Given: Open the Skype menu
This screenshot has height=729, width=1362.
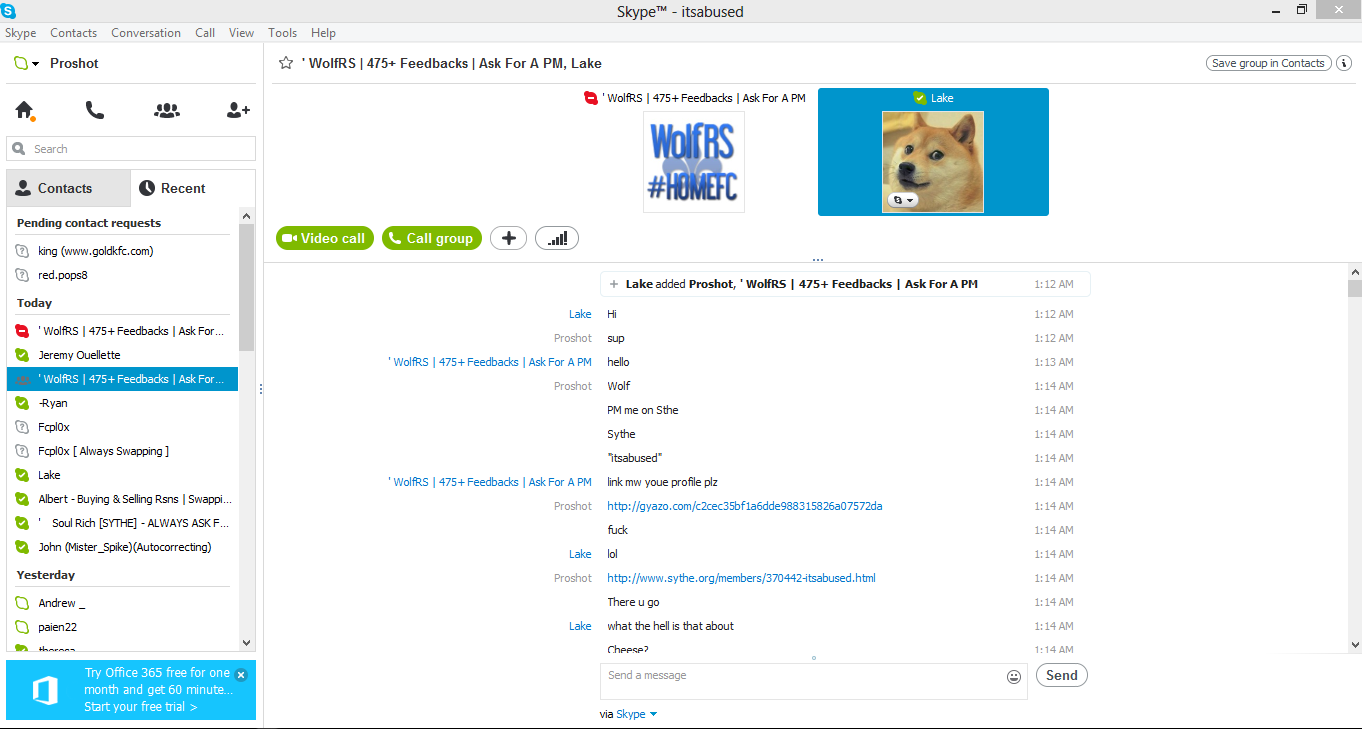Looking at the screenshot, I should 21,33.
